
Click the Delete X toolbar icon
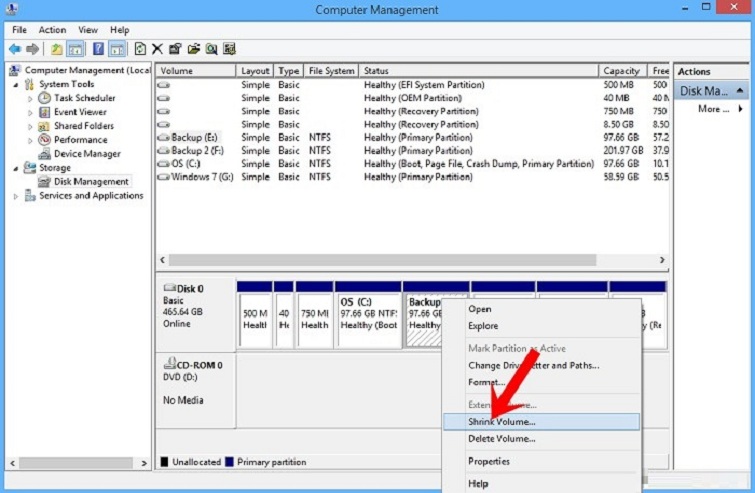click(x=158, y=48)
